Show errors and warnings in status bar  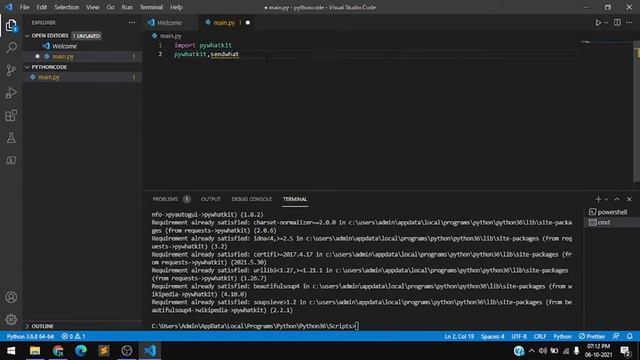[73, 336]
